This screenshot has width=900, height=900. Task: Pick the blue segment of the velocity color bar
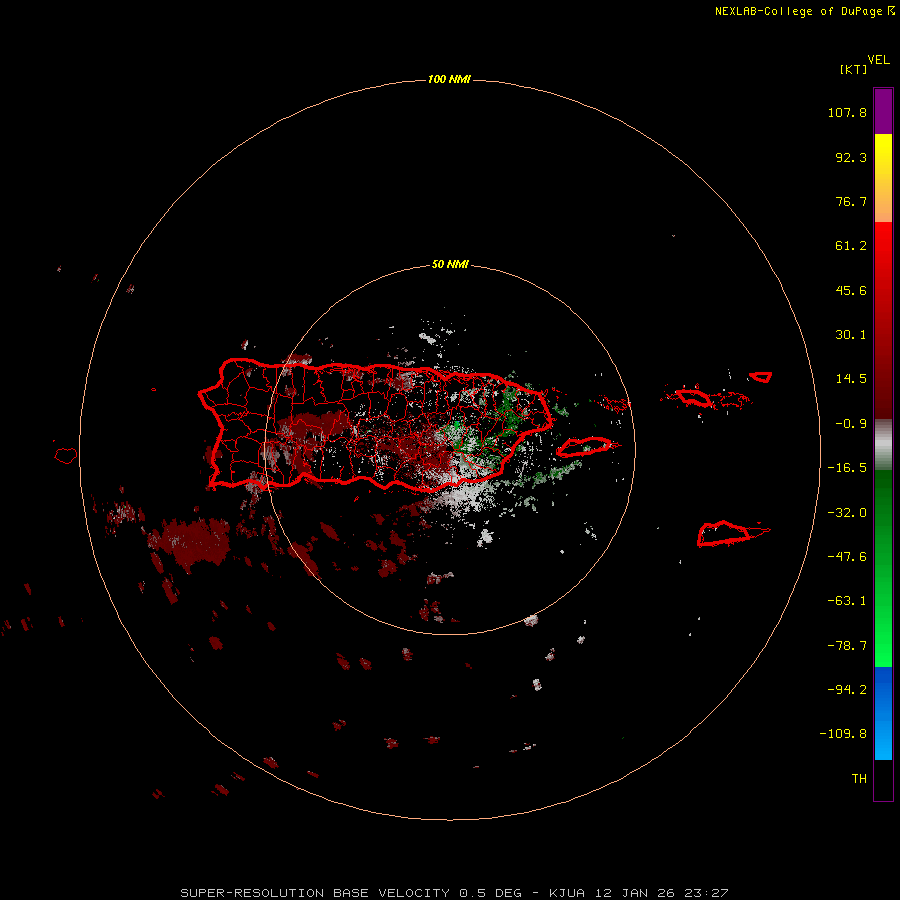[883, 713]
